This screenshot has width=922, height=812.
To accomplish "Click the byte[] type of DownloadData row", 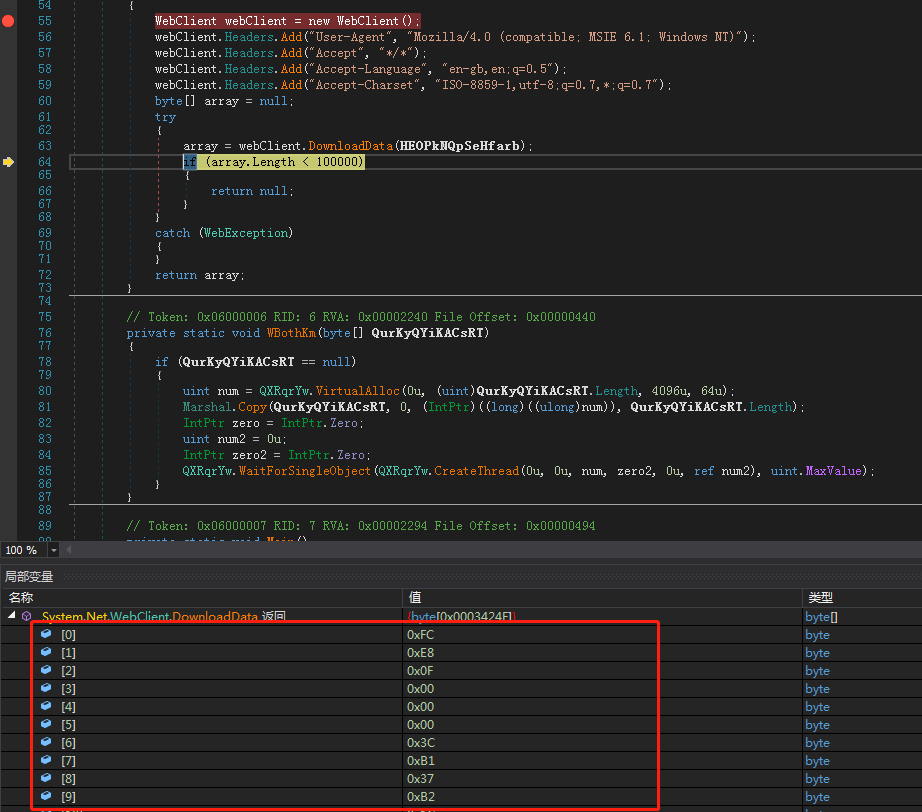I will tap(821, 617).
